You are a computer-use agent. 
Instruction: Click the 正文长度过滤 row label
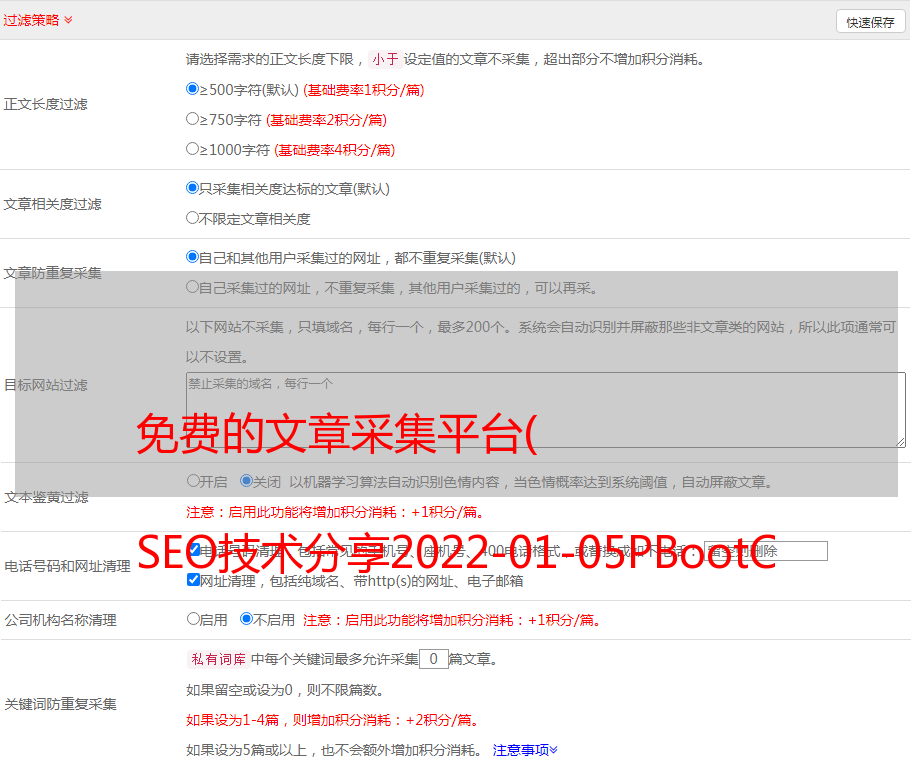point(46,105)
